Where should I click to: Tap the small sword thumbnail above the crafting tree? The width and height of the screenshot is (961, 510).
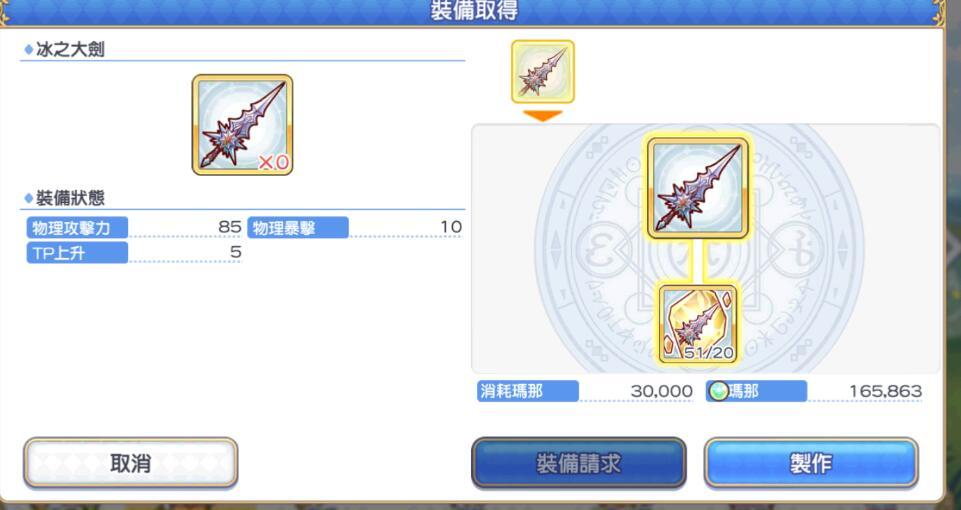click(543, 72)
